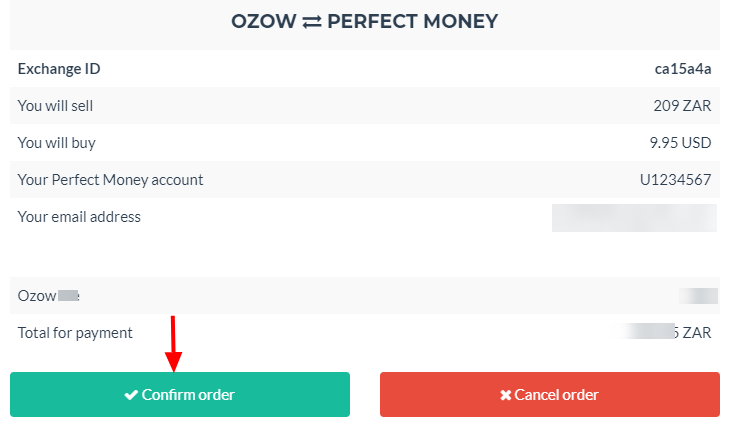This screenshot has height=432, width=735.
Task: Click the X icon on Cancel order
Action: coord(505,395)
